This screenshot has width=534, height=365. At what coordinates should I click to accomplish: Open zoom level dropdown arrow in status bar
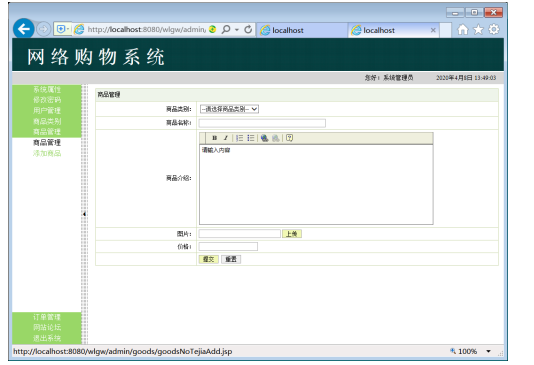(488, 351)
